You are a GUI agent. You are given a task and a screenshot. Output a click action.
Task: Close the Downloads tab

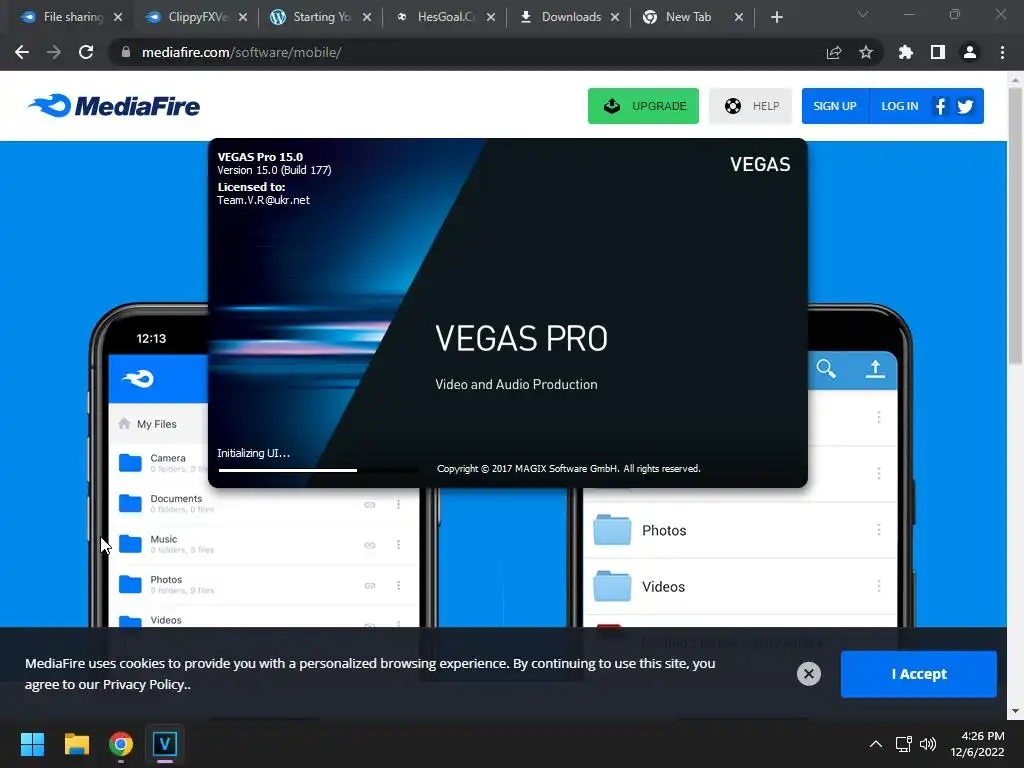click(x=615, y=18)
